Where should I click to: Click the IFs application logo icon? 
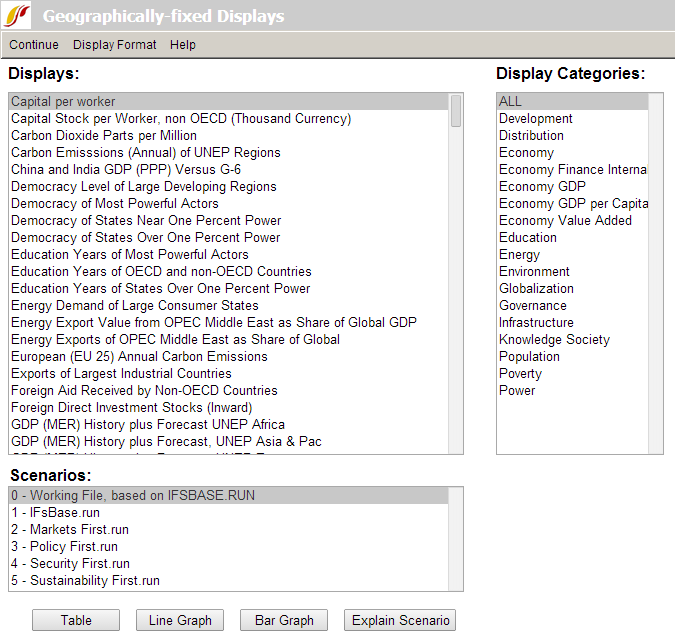[x=19, y=16]
